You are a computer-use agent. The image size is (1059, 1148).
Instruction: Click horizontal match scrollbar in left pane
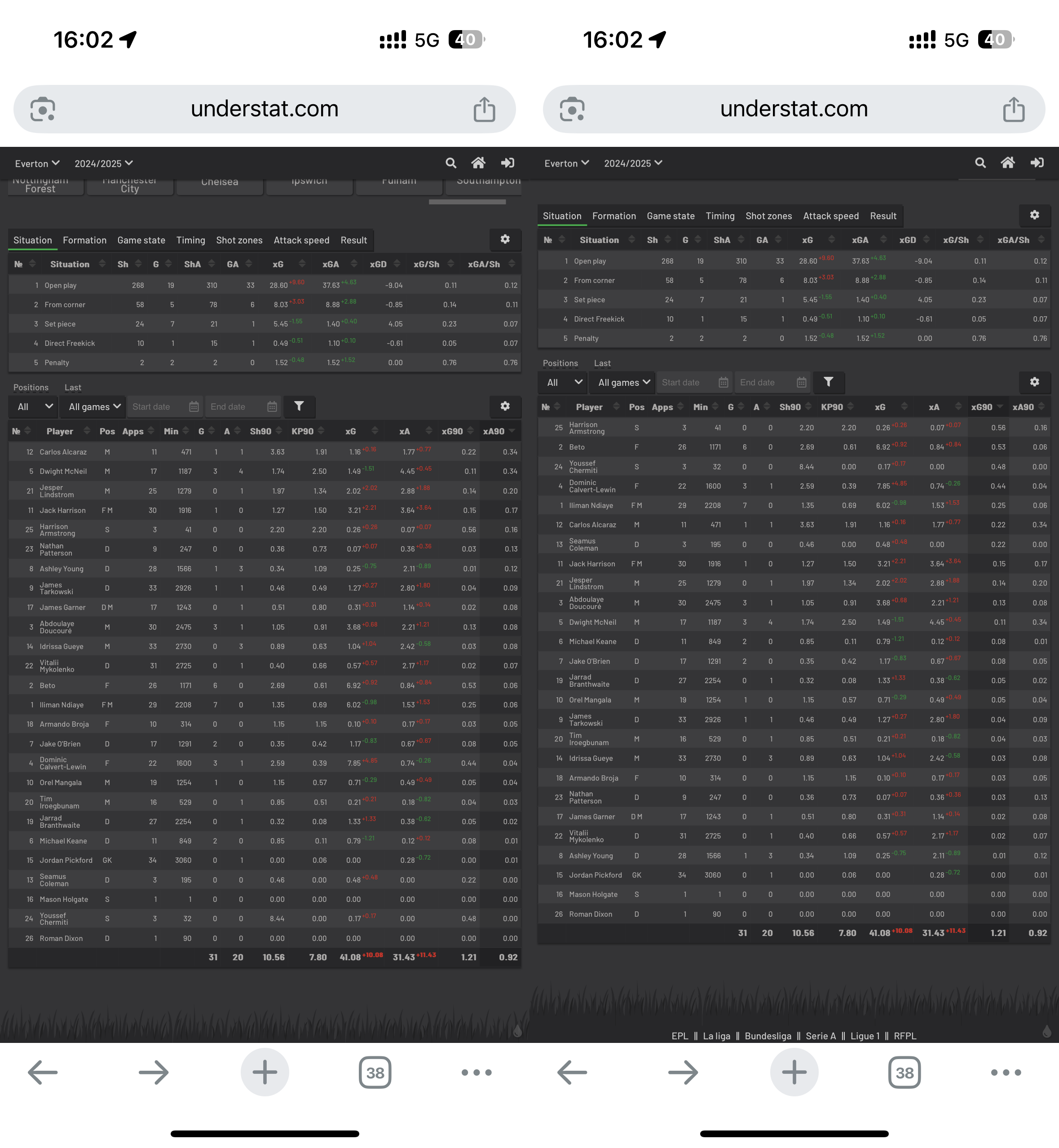(467, 202)
